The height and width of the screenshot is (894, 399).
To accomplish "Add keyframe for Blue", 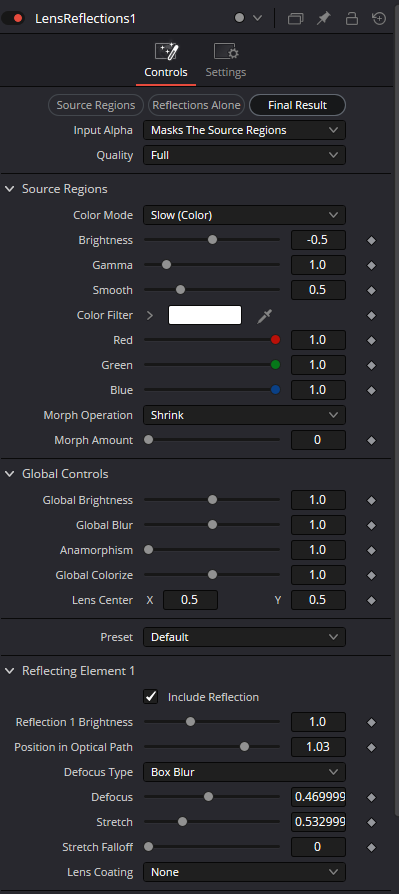I will (372, 391).
